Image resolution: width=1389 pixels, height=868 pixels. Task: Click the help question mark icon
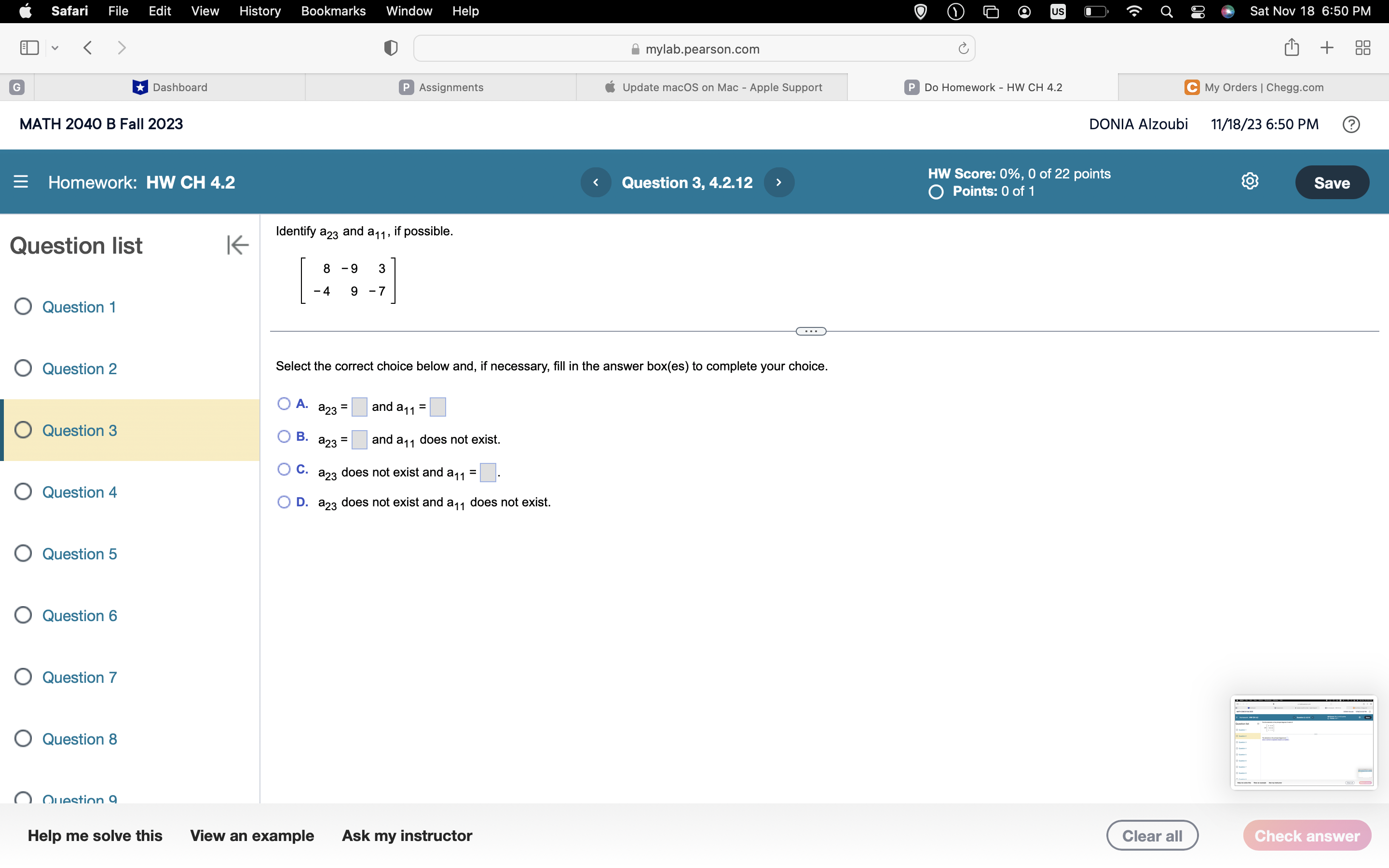click(1350, 124)
